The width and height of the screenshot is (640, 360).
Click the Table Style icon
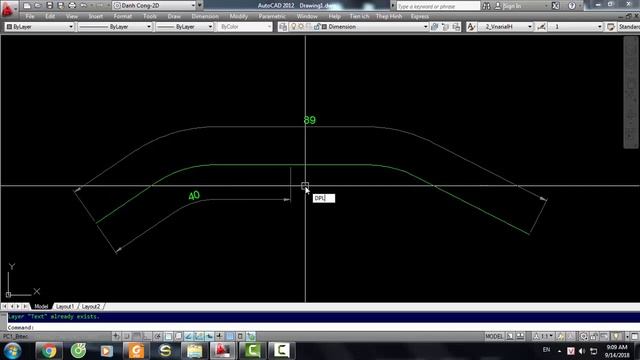point(611,27)
